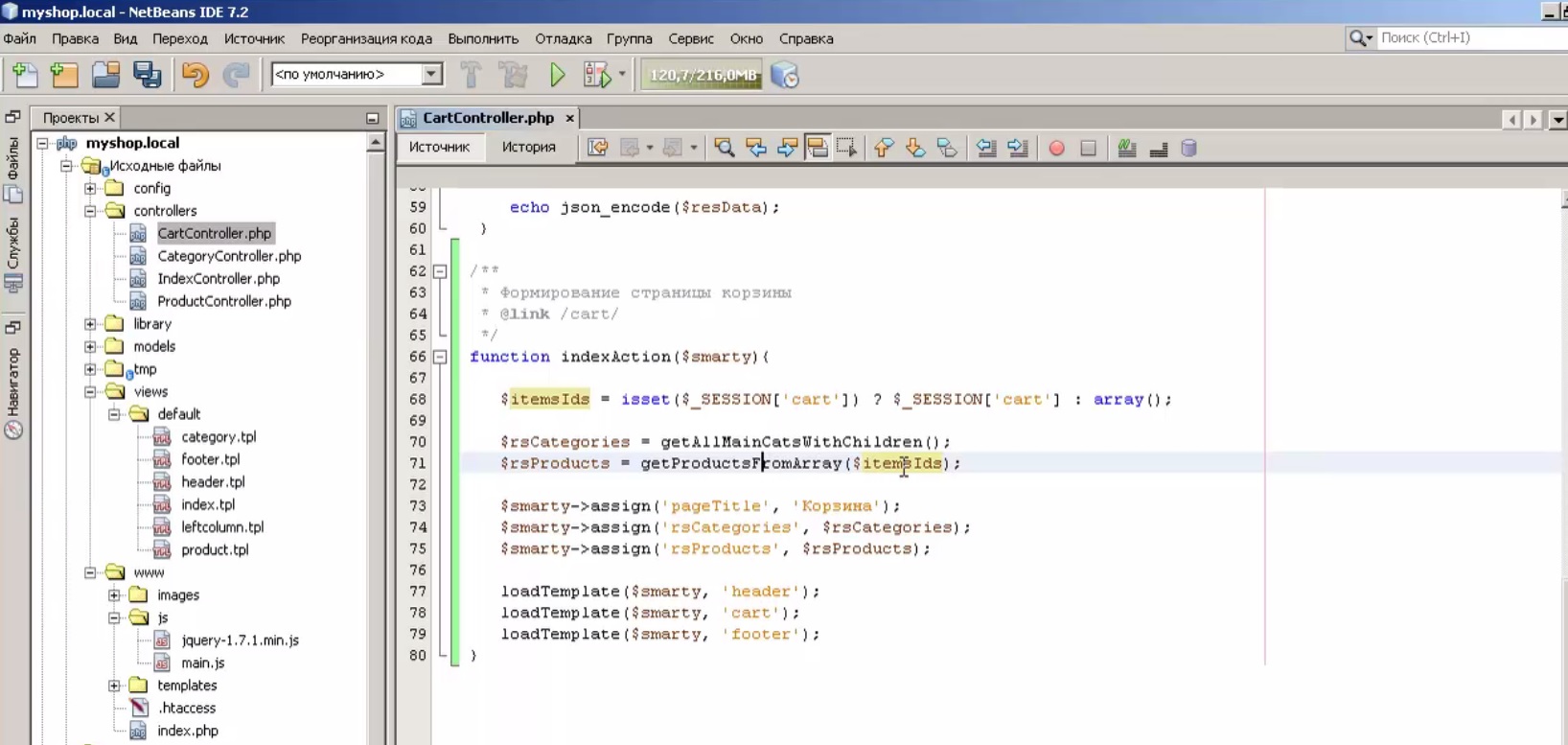
Task: Run the project with the green arrow
Action: click(x=557, y=75)
